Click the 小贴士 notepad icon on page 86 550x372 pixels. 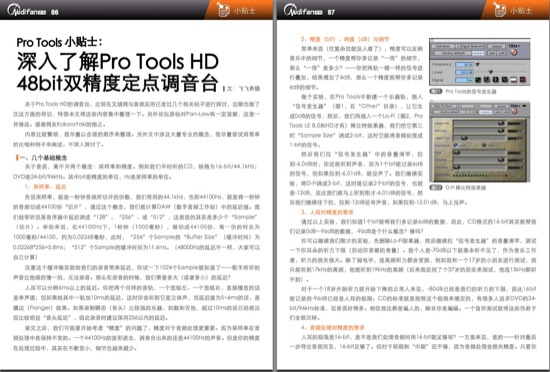pyautogui.click(x=222, y=9)
